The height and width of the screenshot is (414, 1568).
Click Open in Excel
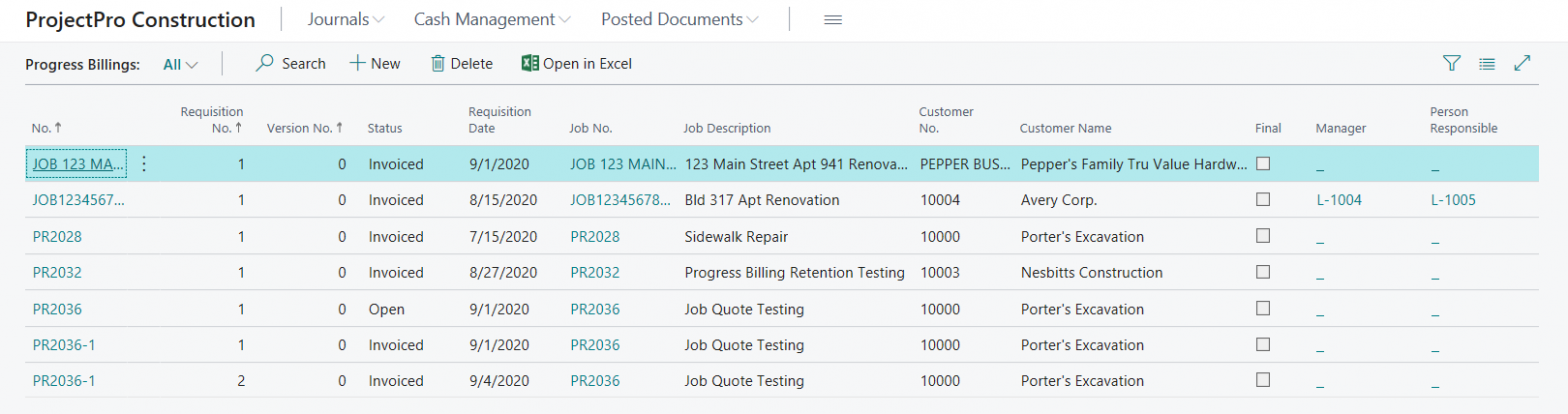pos(577,63)
